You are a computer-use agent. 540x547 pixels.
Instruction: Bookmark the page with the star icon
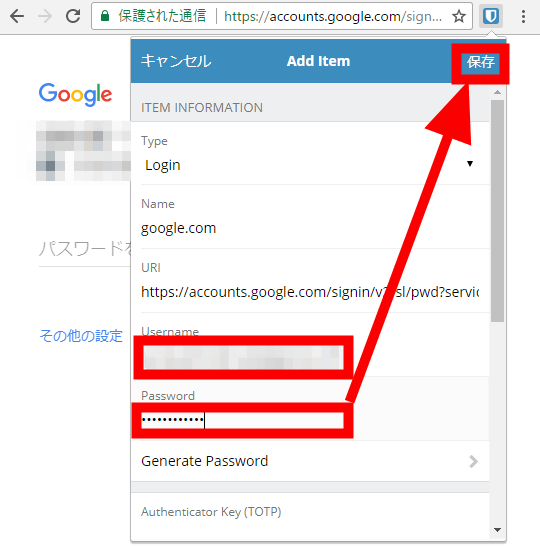459,16
